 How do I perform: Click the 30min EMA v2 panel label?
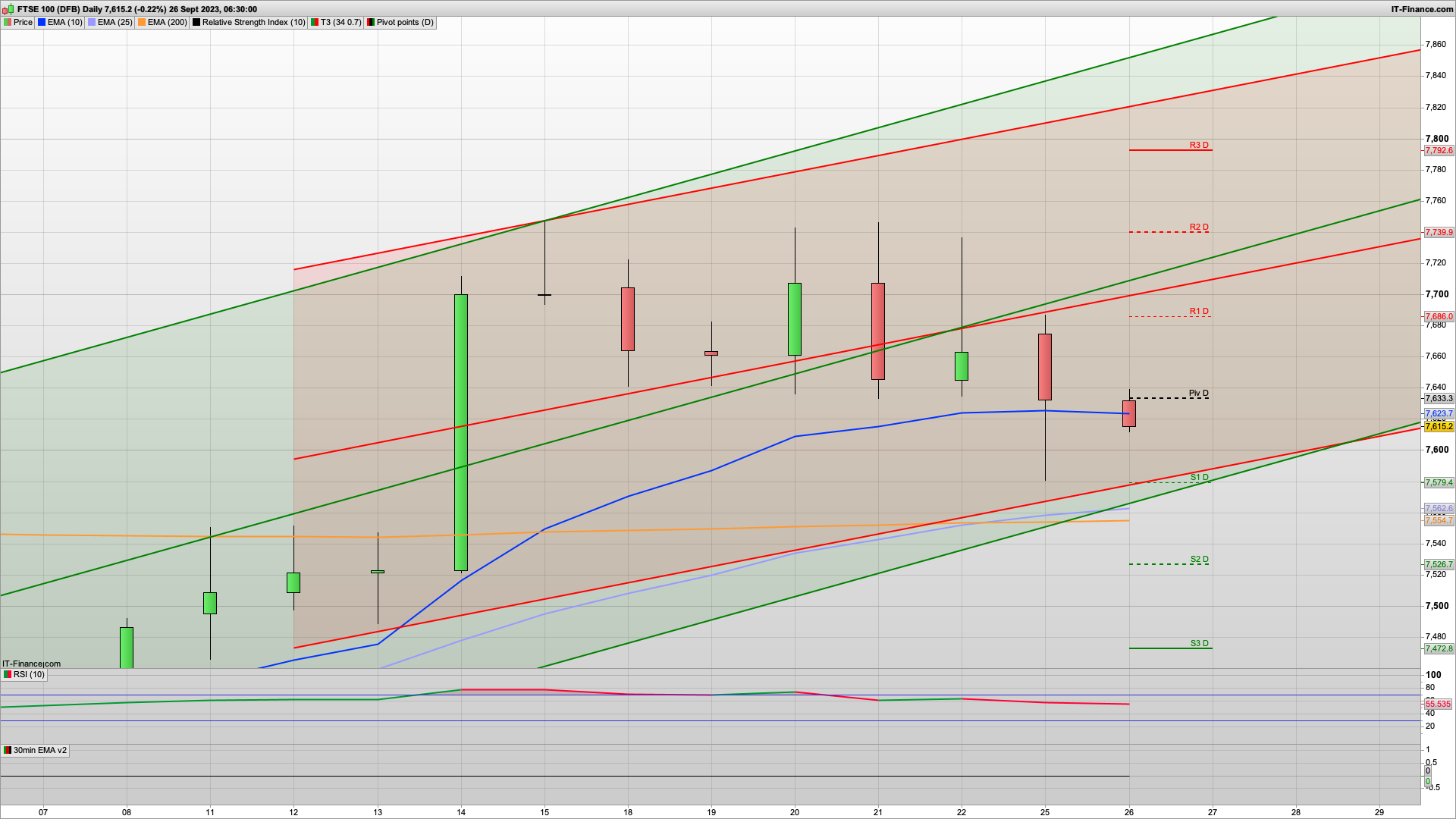[x=36, y=750]
